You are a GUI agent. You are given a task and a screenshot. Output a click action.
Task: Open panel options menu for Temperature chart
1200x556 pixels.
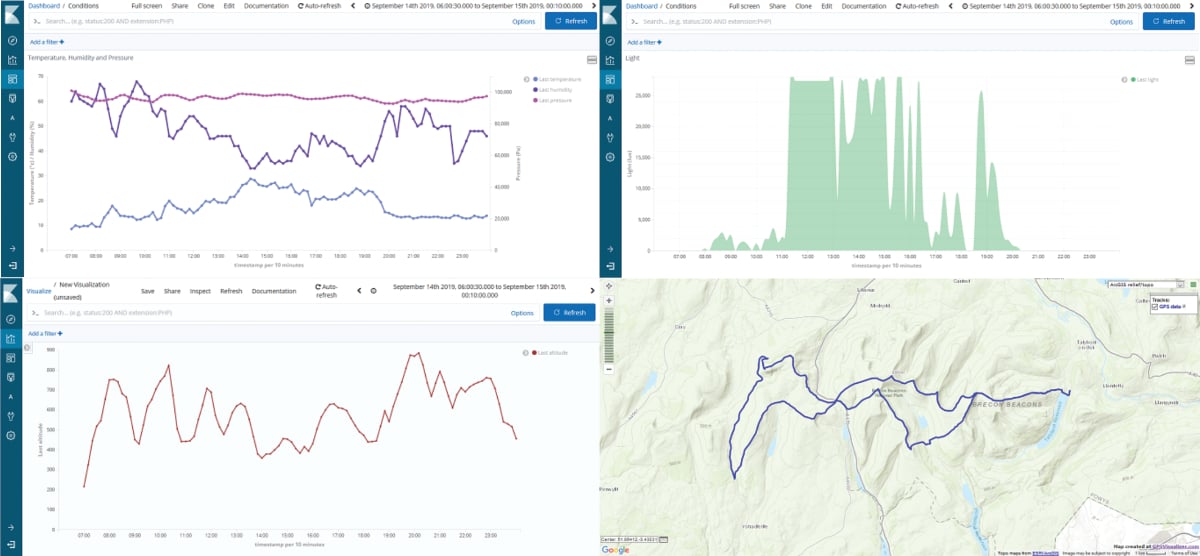tap(590, 60)
